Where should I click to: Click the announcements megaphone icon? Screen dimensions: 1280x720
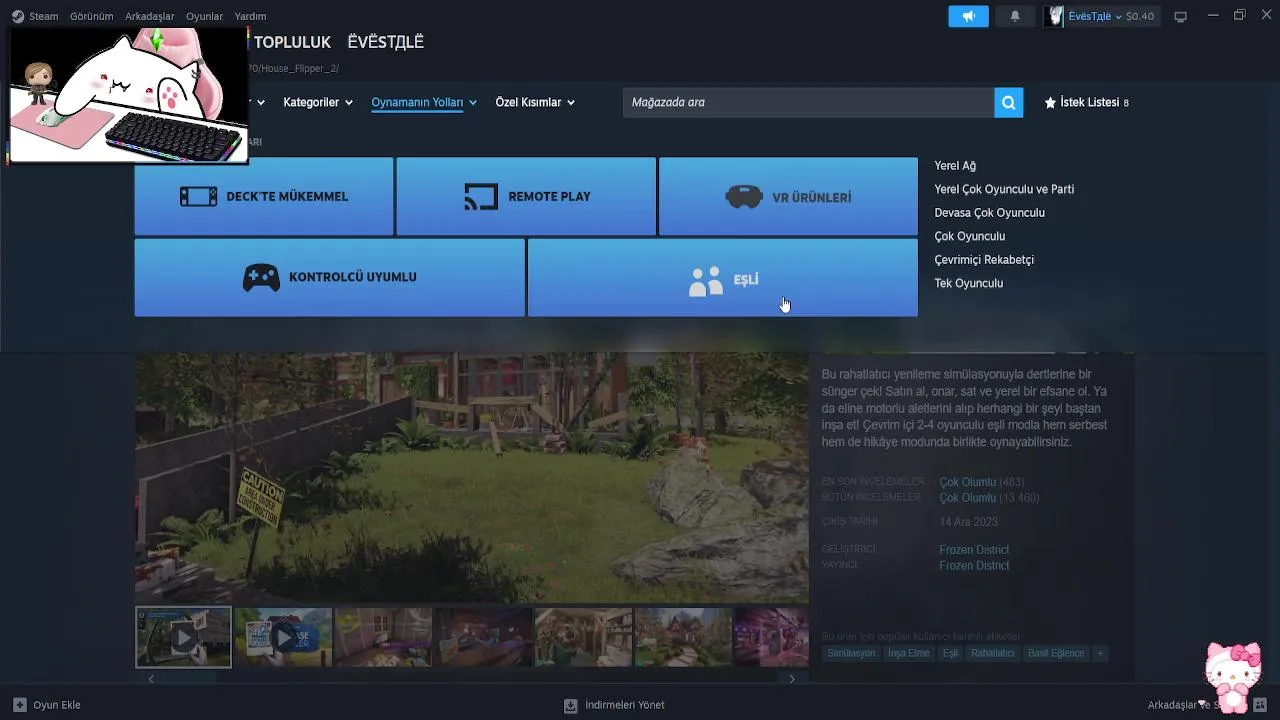[968, 16]
